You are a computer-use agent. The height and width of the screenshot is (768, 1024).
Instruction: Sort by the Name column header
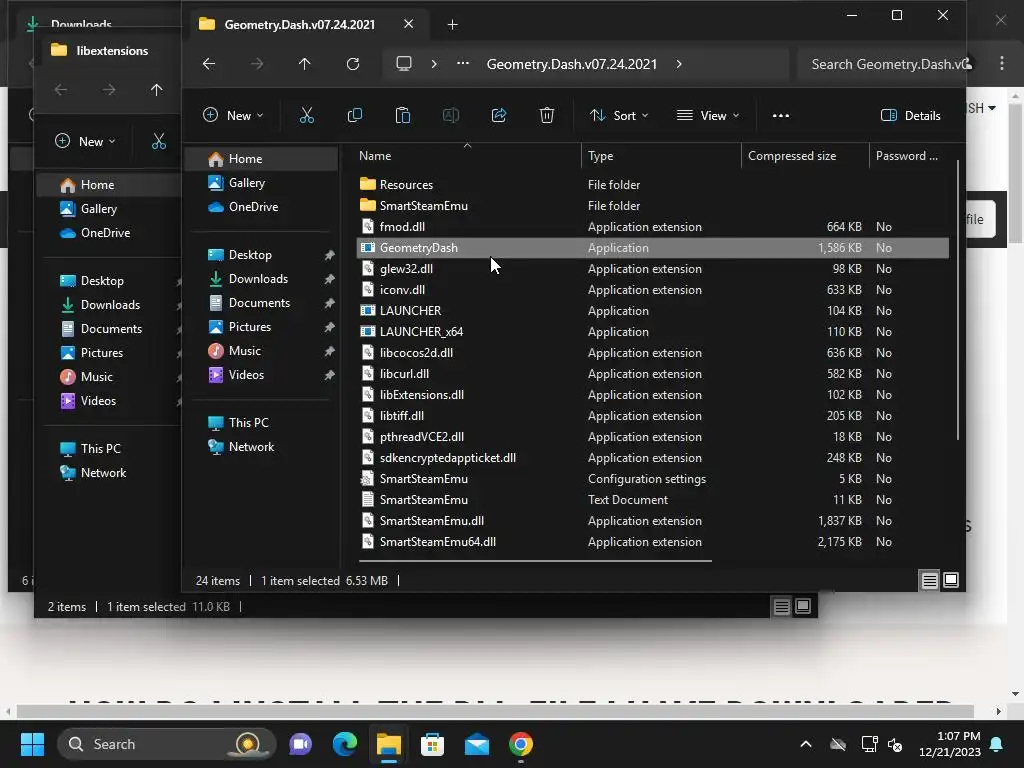[375, 156]
